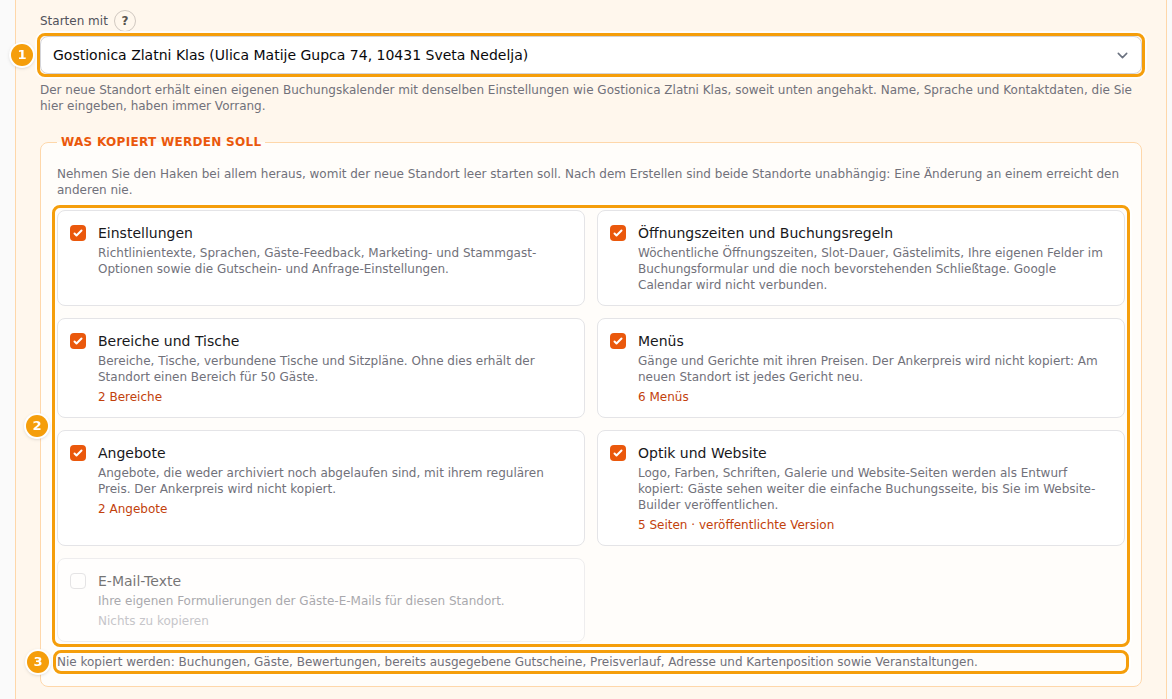Uncheck the Einstellungen checkbox
The image size is (1172, 699).
coord(78,233)
